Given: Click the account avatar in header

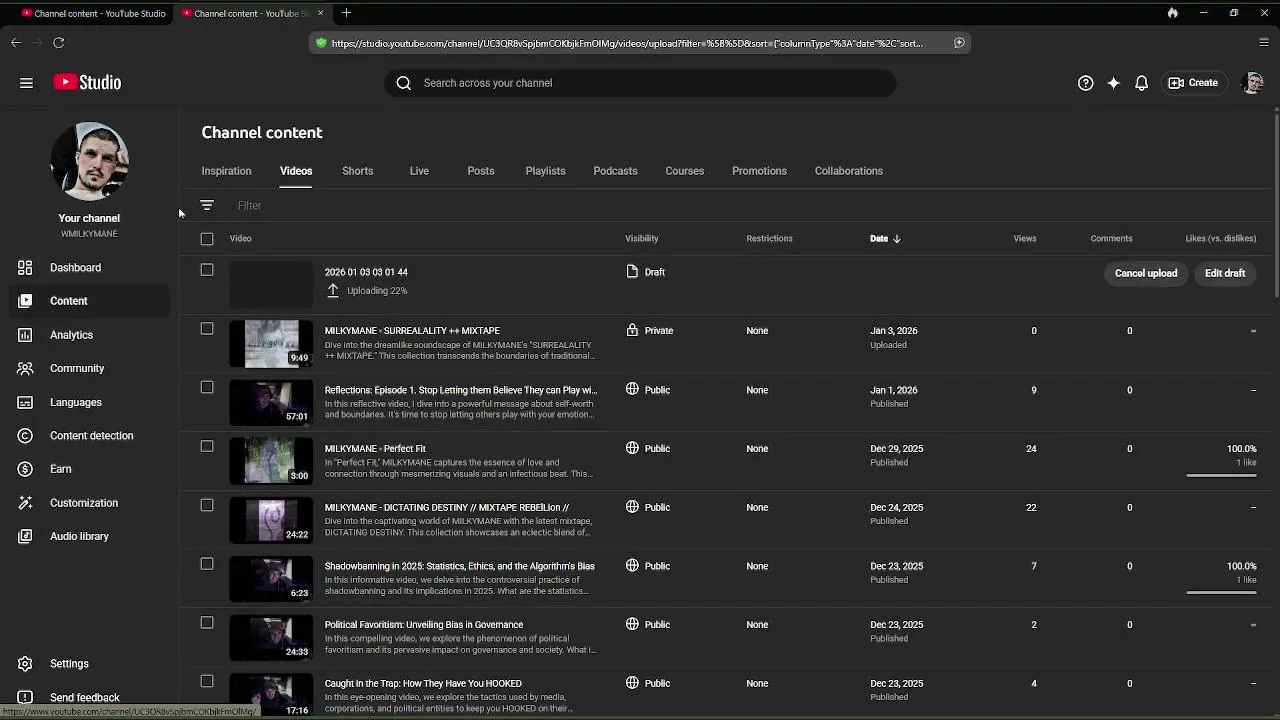Looking at the screenshot, I should tap(1252, 83).
